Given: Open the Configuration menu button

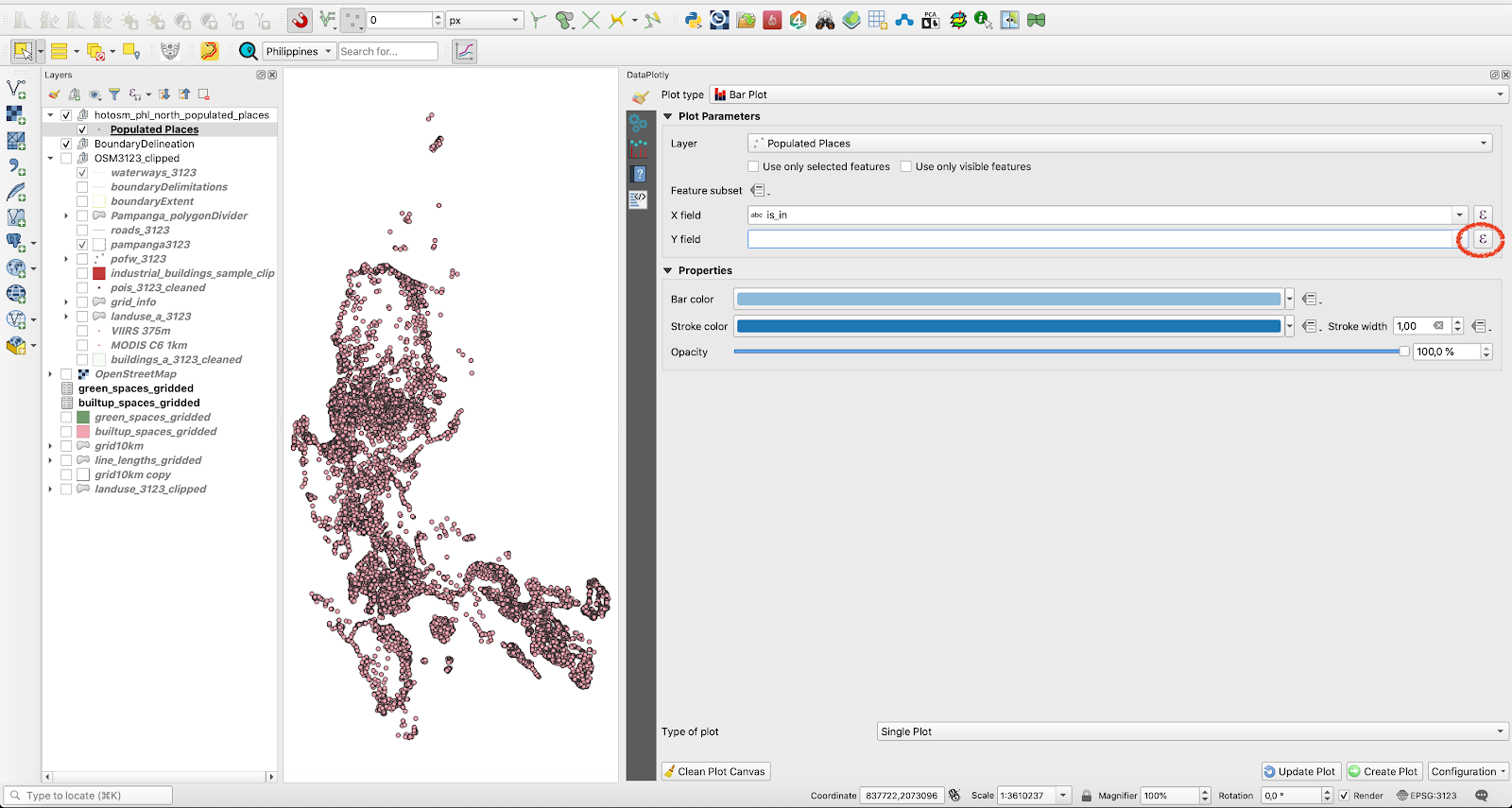Looking at the screenshot, I should pyautogui.click(x=1468, y=771).
